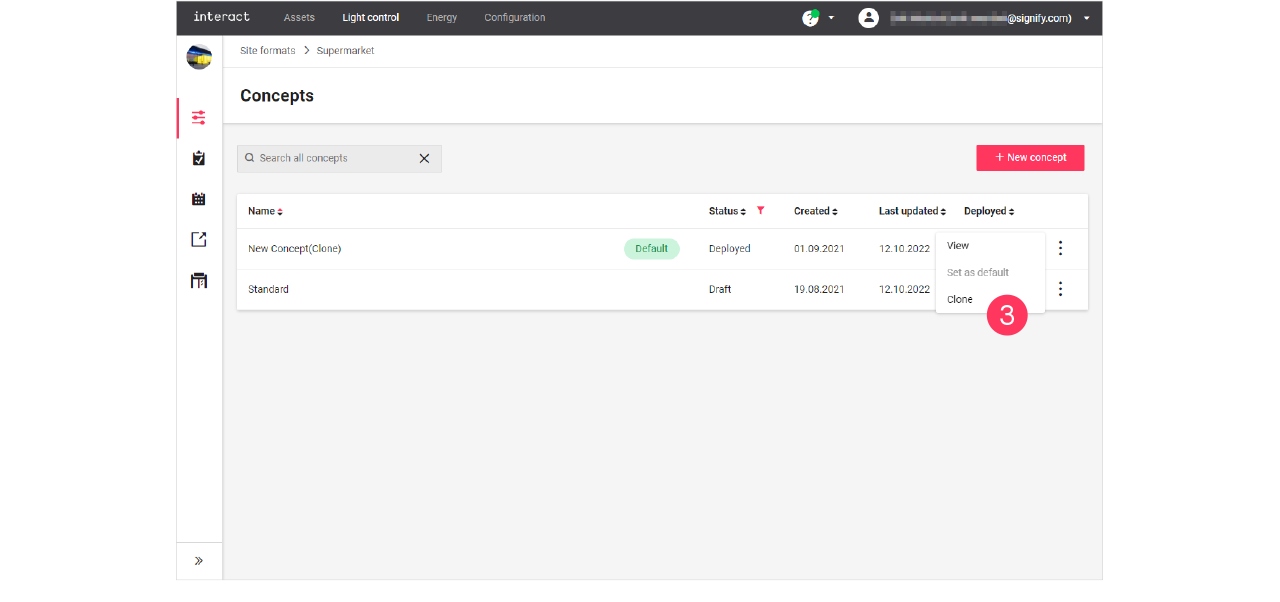
Task: Clear the search field with the X icon
Action: click(x=424, y=158)
